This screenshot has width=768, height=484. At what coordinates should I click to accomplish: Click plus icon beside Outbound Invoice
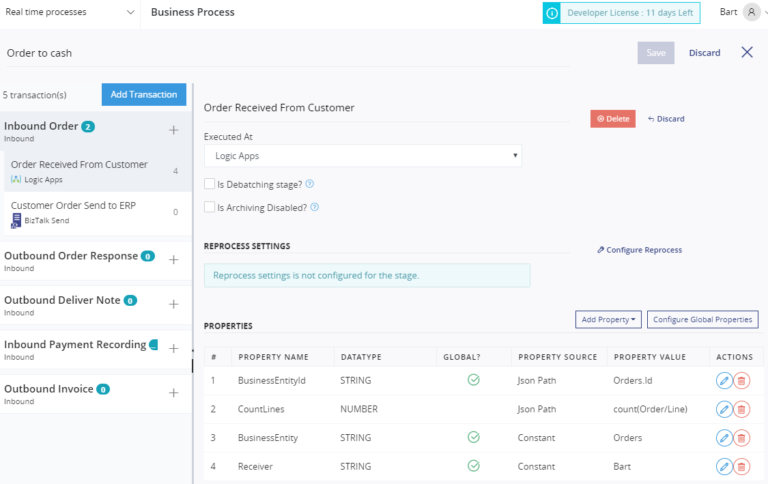pos(173,393)
